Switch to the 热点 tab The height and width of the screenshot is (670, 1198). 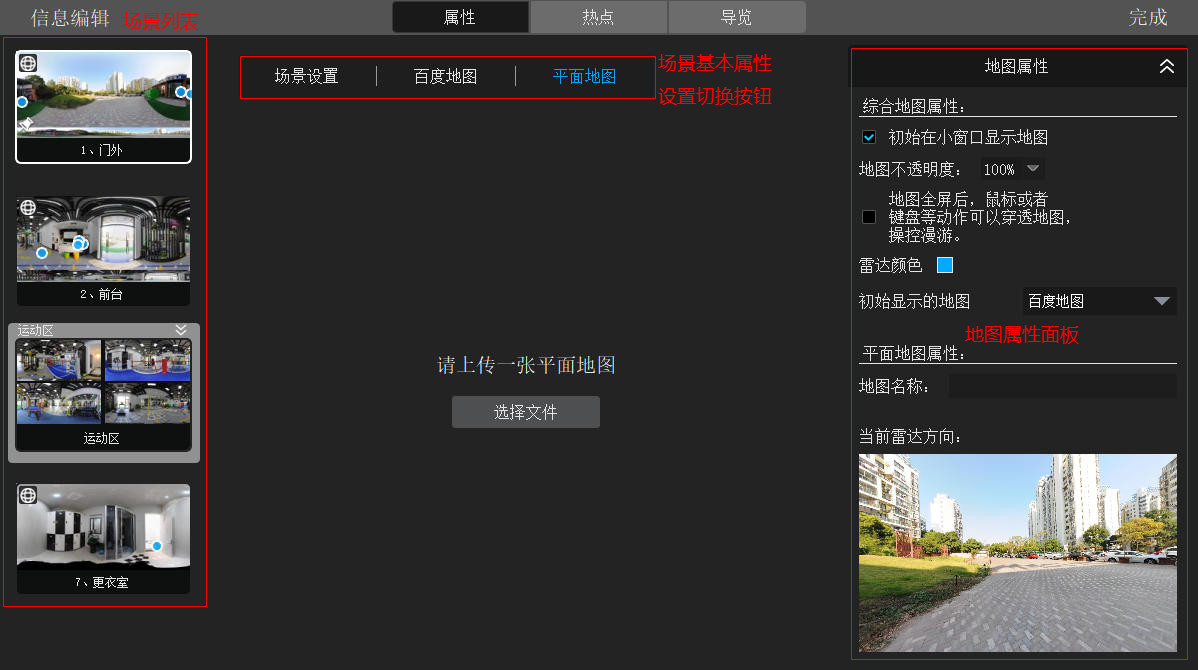coord(598,17)
